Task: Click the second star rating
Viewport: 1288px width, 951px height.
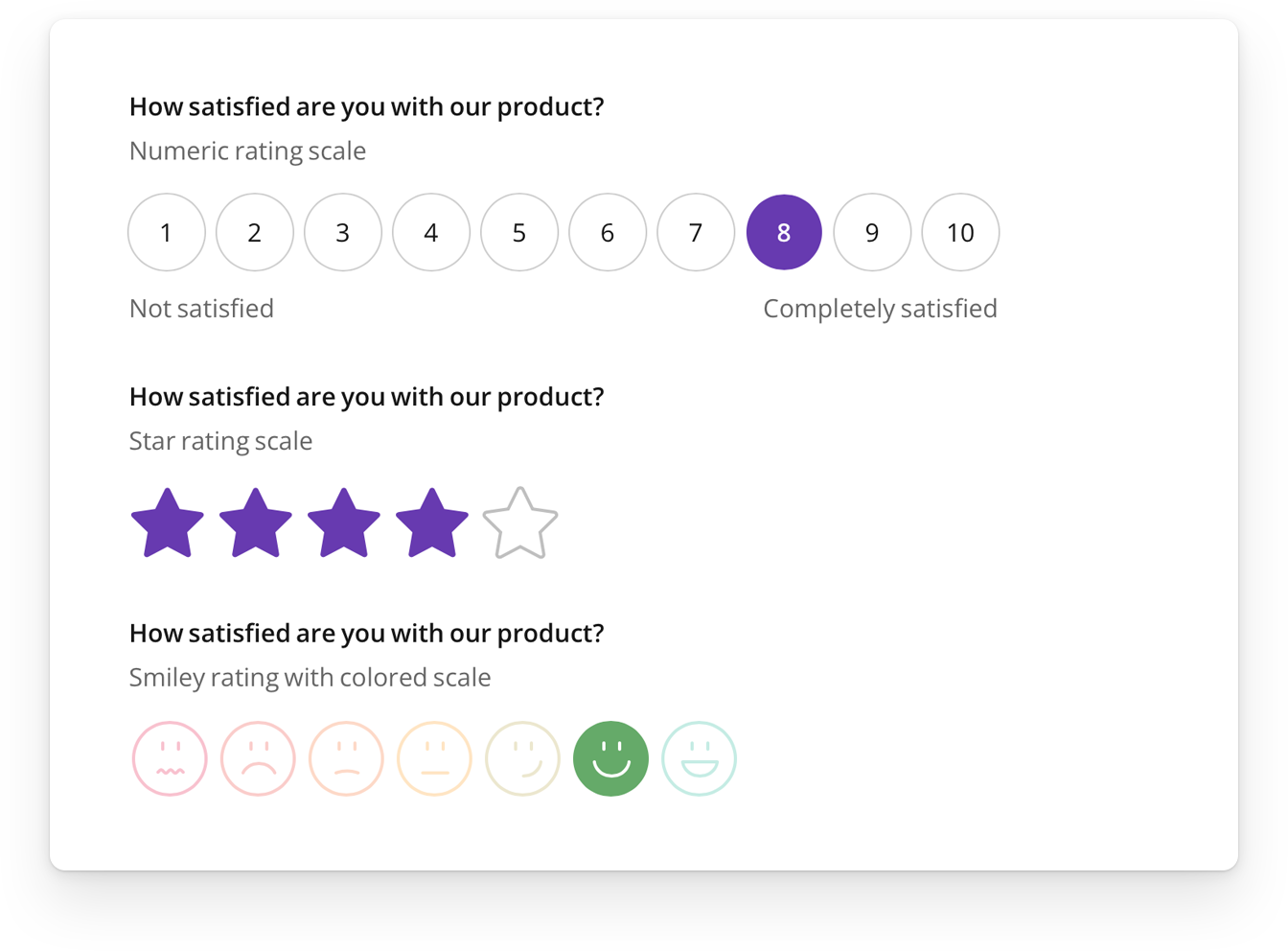Action: point(256,523)
